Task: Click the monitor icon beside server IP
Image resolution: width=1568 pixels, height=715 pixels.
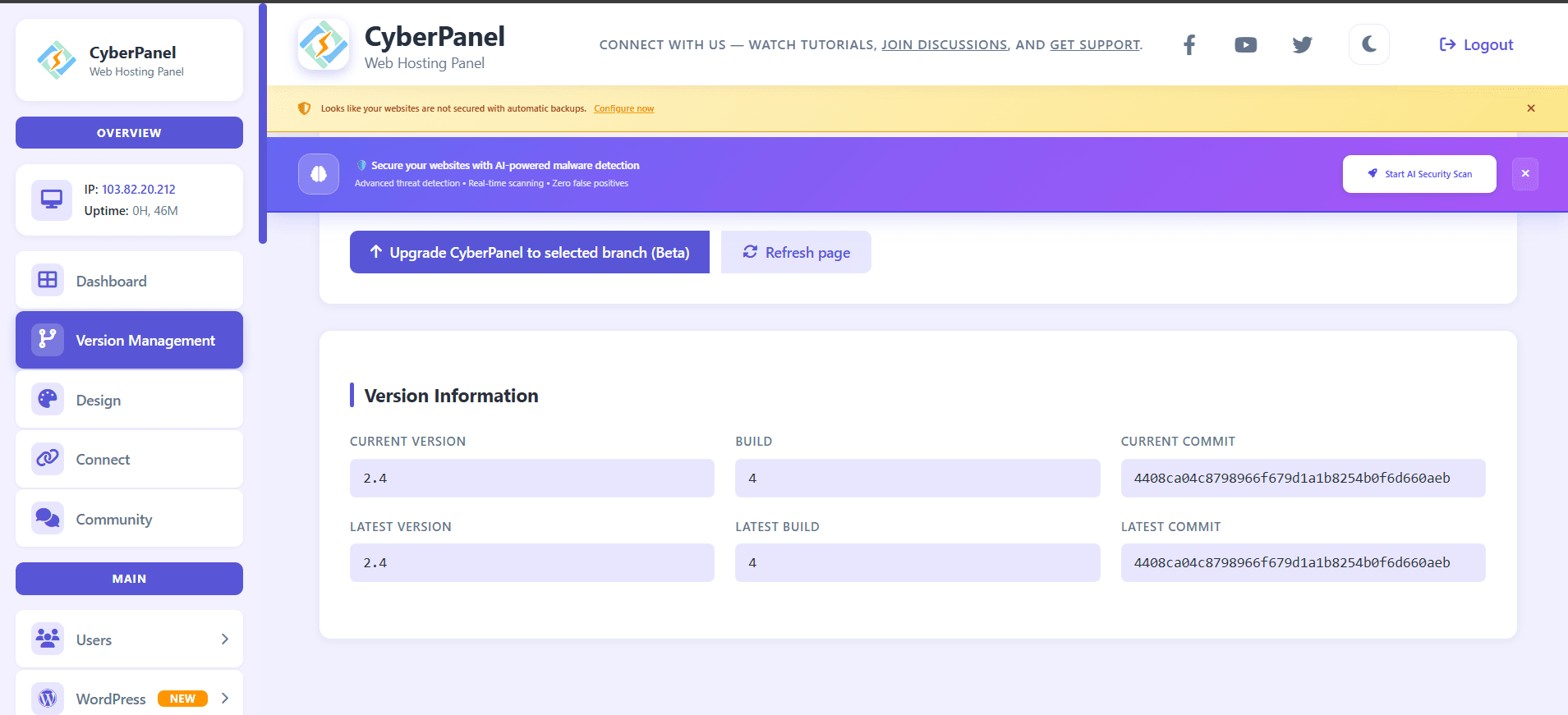Action: coord(52,199)
